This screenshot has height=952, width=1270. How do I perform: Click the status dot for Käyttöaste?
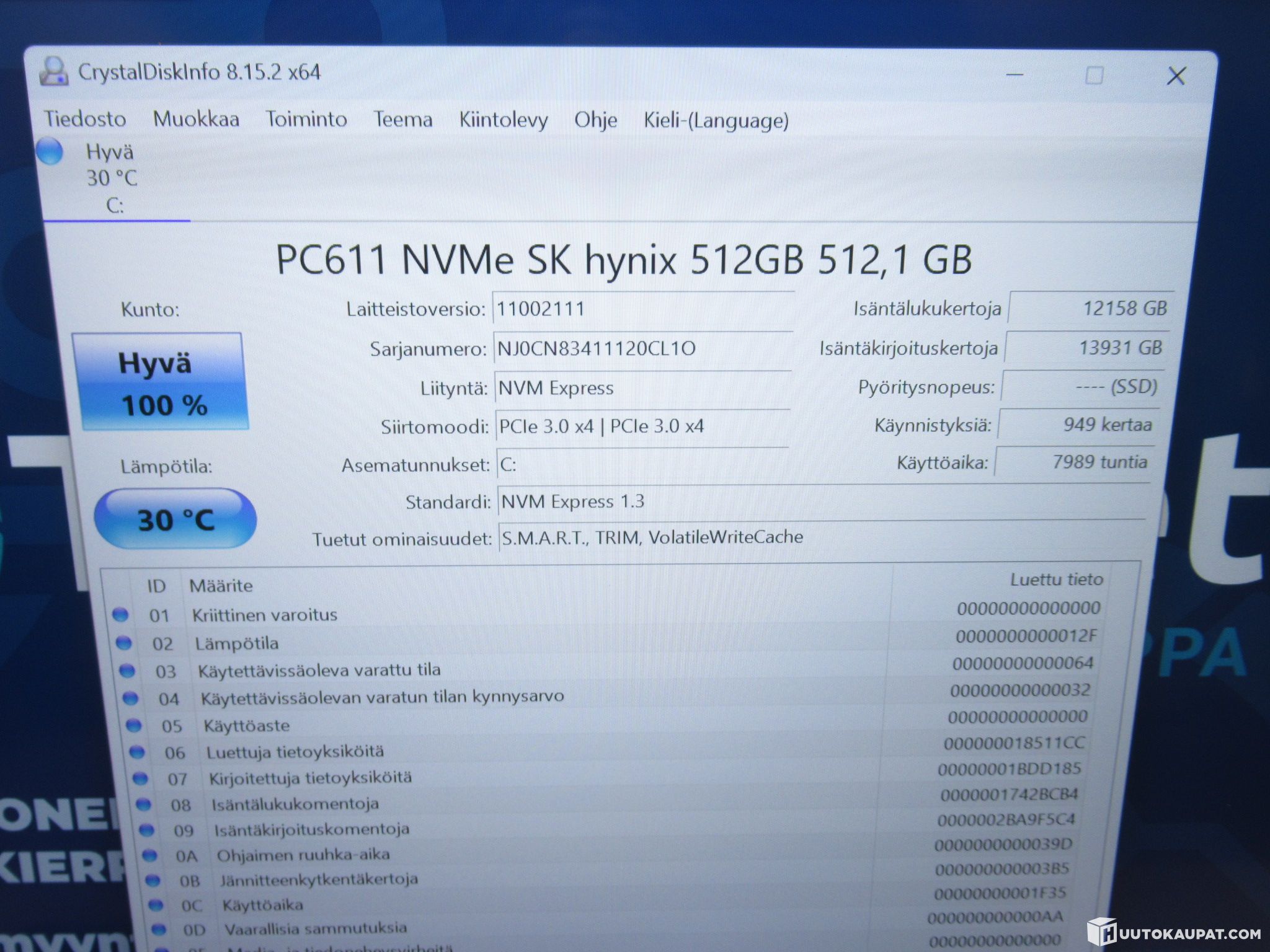tap(133, 725)
